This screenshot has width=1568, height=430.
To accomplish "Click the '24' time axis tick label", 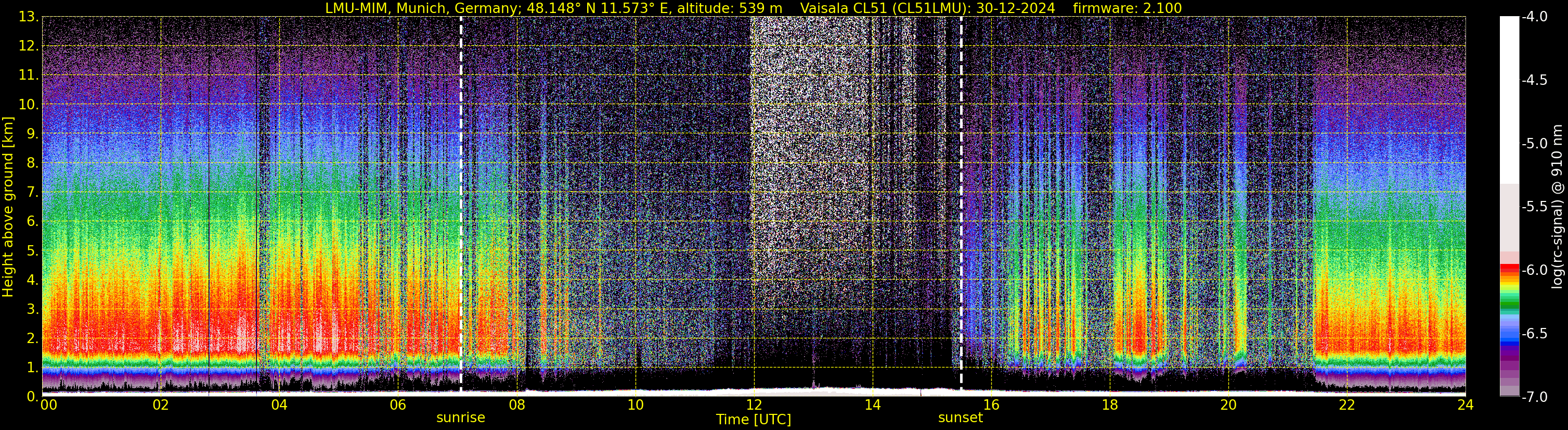I will [x=1466, y=405].
